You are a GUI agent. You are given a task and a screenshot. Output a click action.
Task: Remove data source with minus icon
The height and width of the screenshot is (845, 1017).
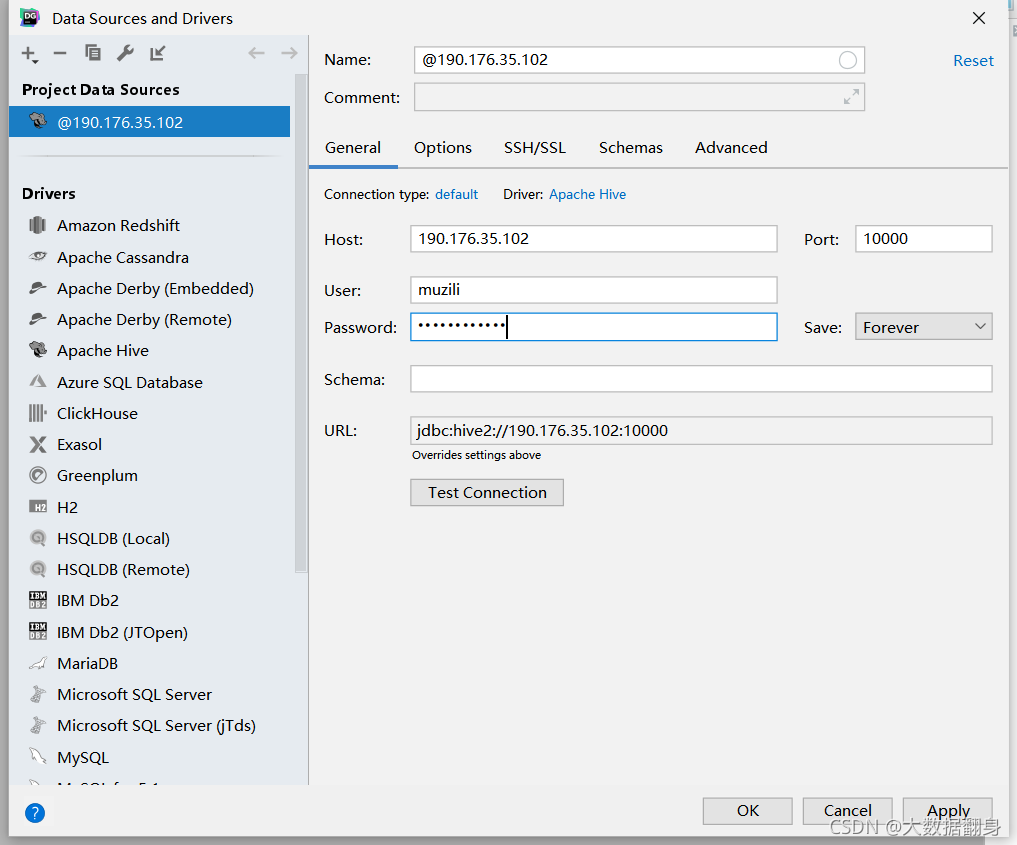pos(60,53)
